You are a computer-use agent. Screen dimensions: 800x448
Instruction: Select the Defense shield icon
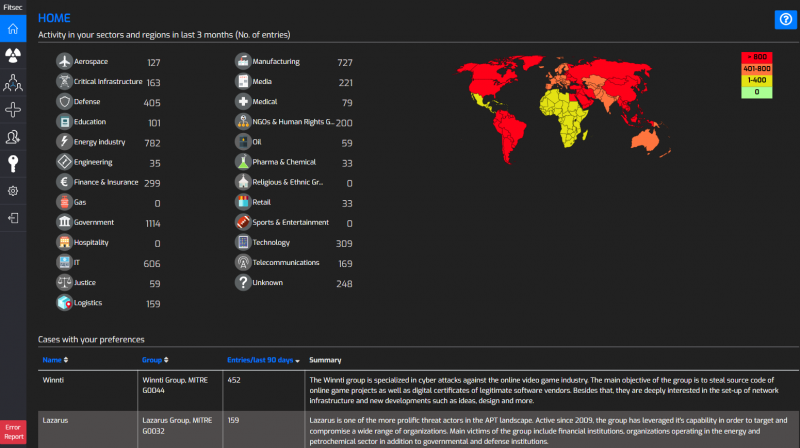point(64,102)
